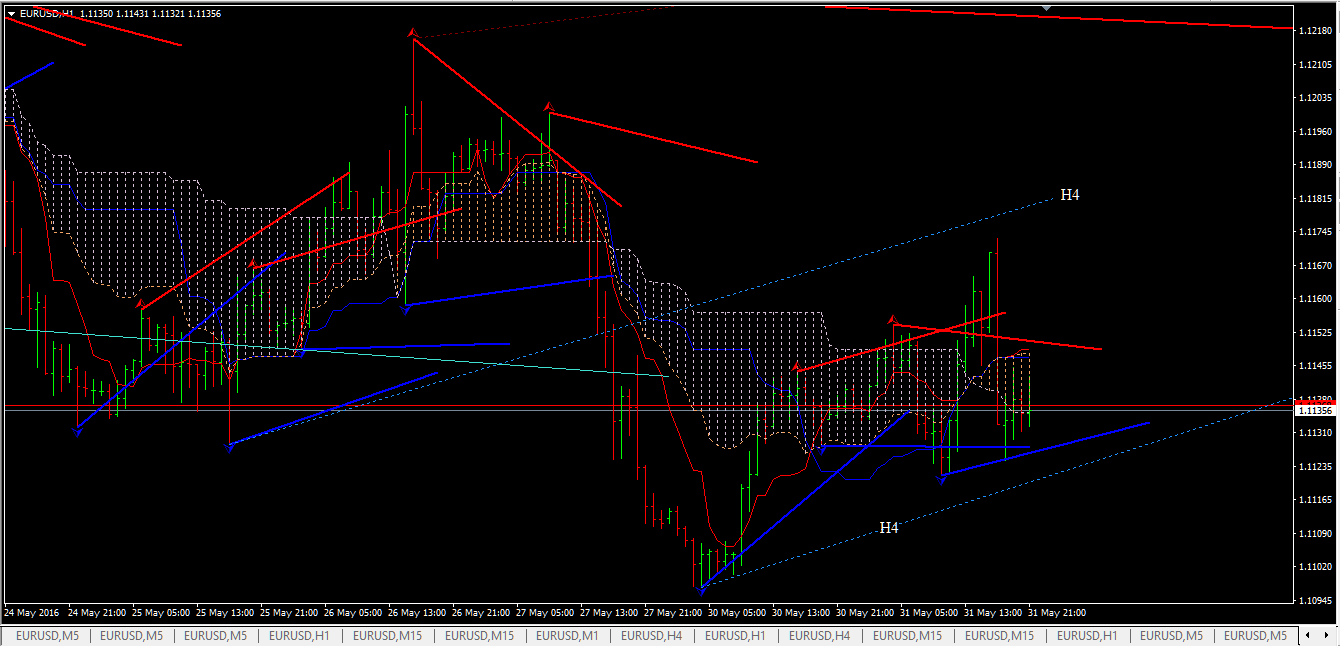Click the 30 May 13:00 time axis label
Viewport: 1340px width, 647px height.
801,613
